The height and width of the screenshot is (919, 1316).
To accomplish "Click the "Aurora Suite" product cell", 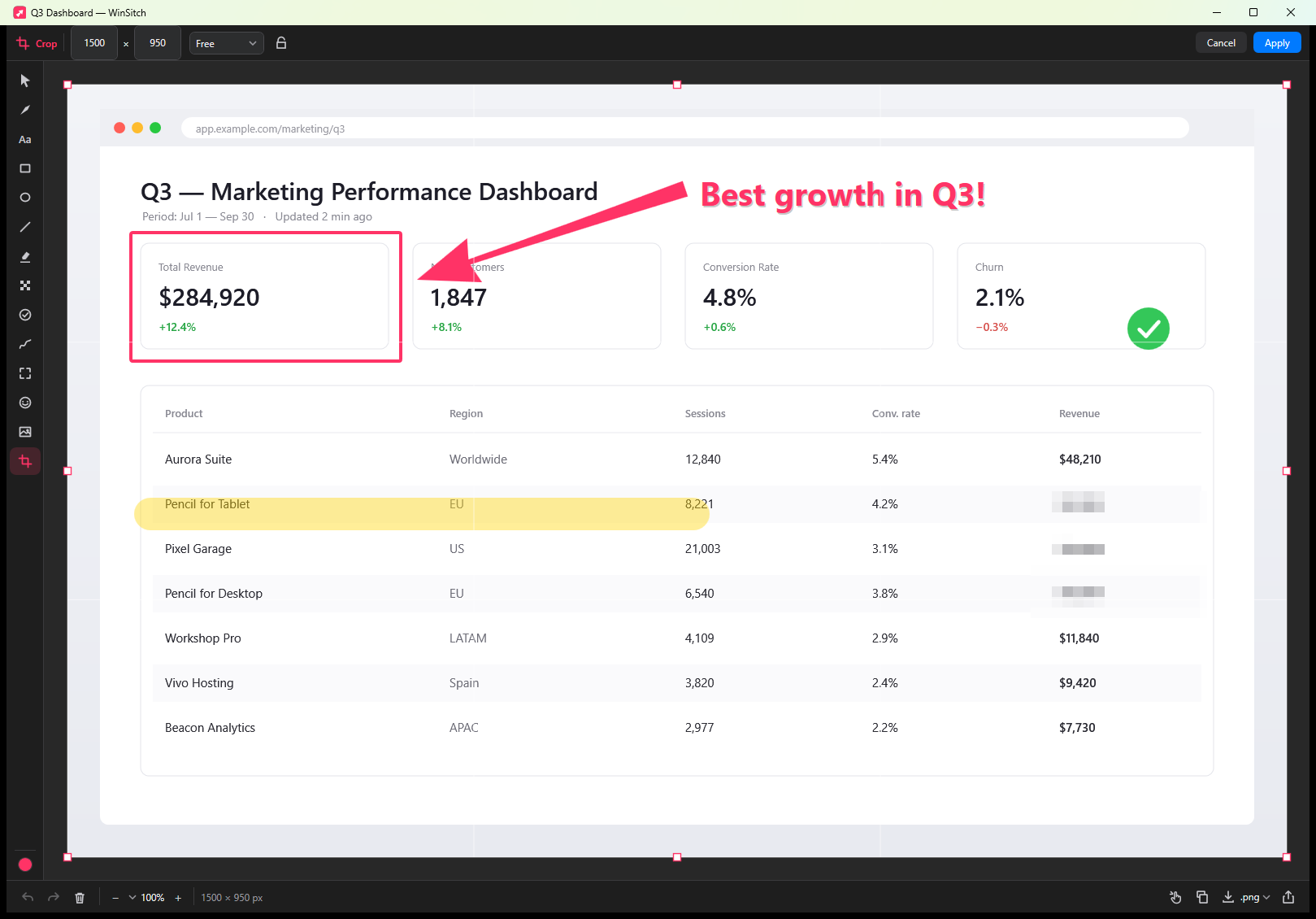I will (198, 459).
